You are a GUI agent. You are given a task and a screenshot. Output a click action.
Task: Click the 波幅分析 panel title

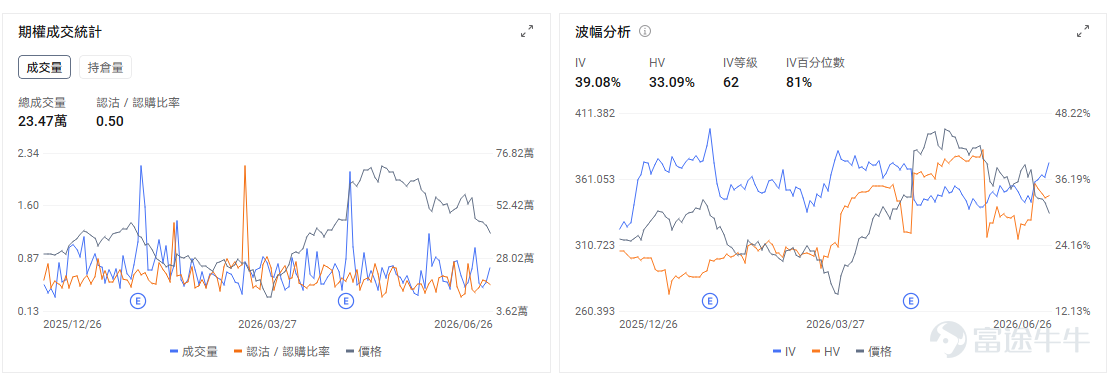pyautogui.click(x=602, y=31)
